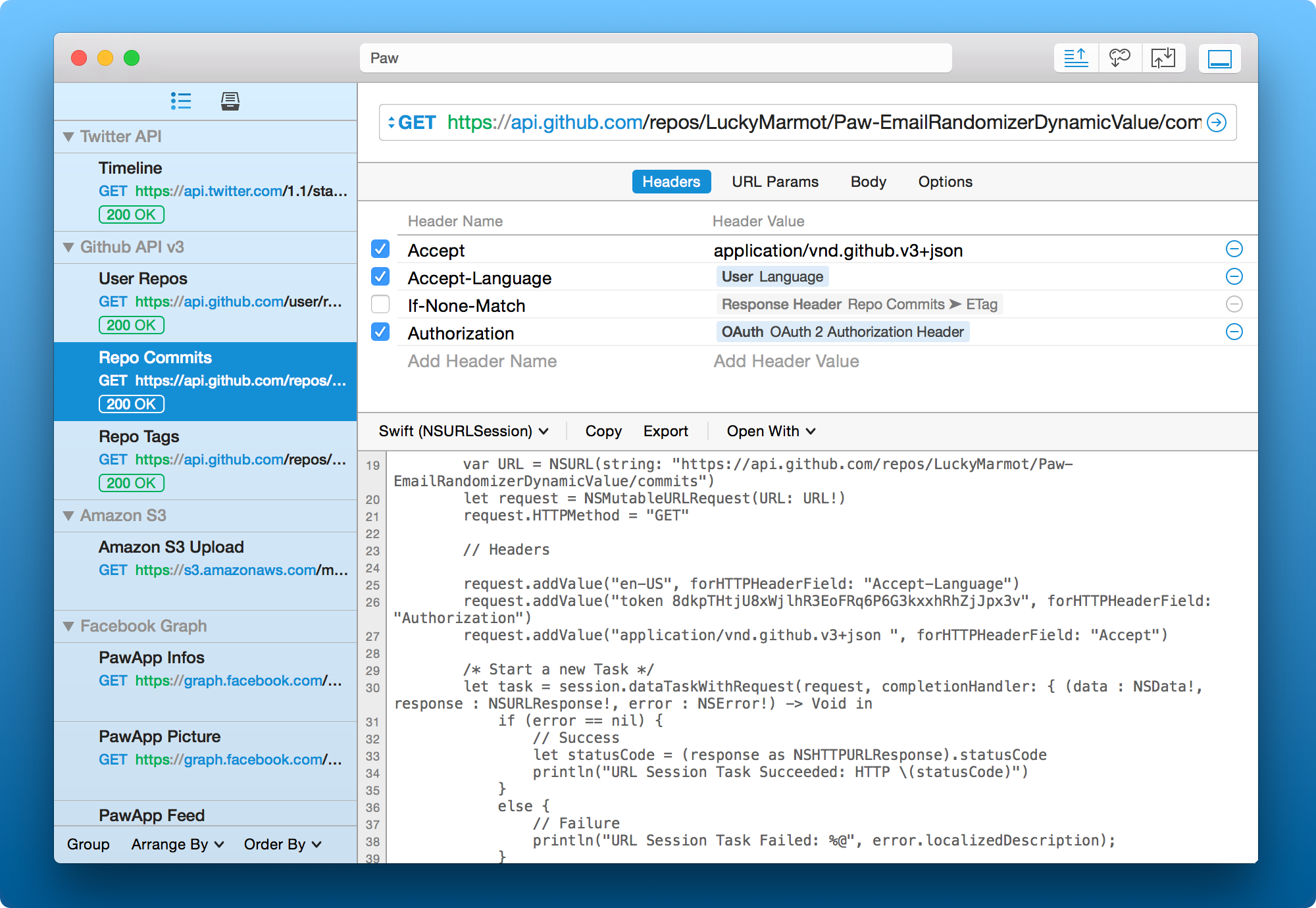Click the User Language dynamic value token

772,276
